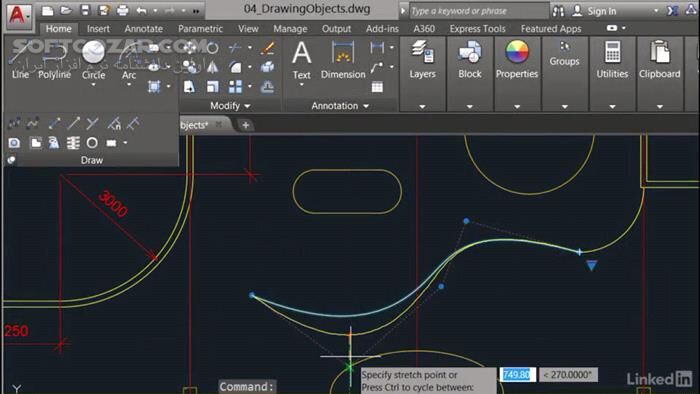Switch to the Output ribbon tab
Screen dimensions: 700x394
point(336,29)
